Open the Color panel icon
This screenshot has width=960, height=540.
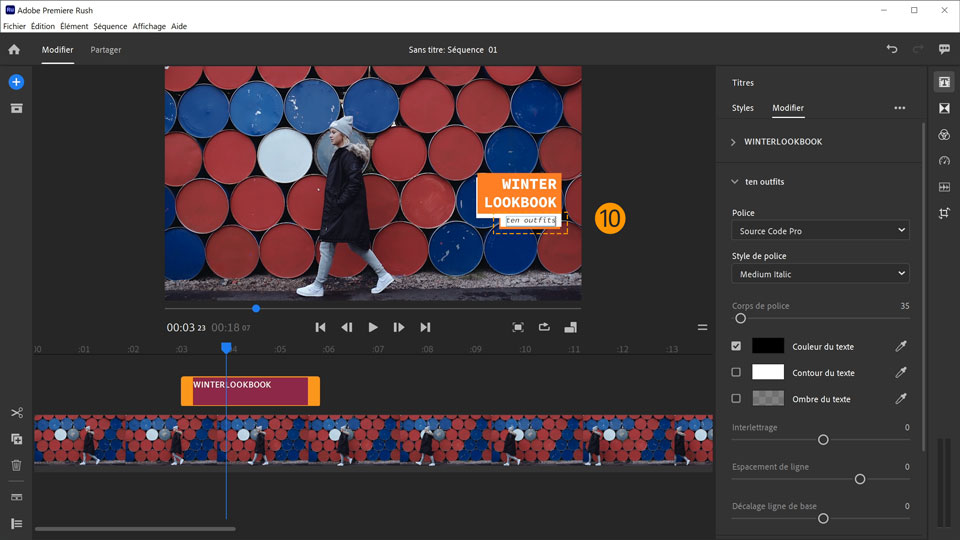point(944,134)
